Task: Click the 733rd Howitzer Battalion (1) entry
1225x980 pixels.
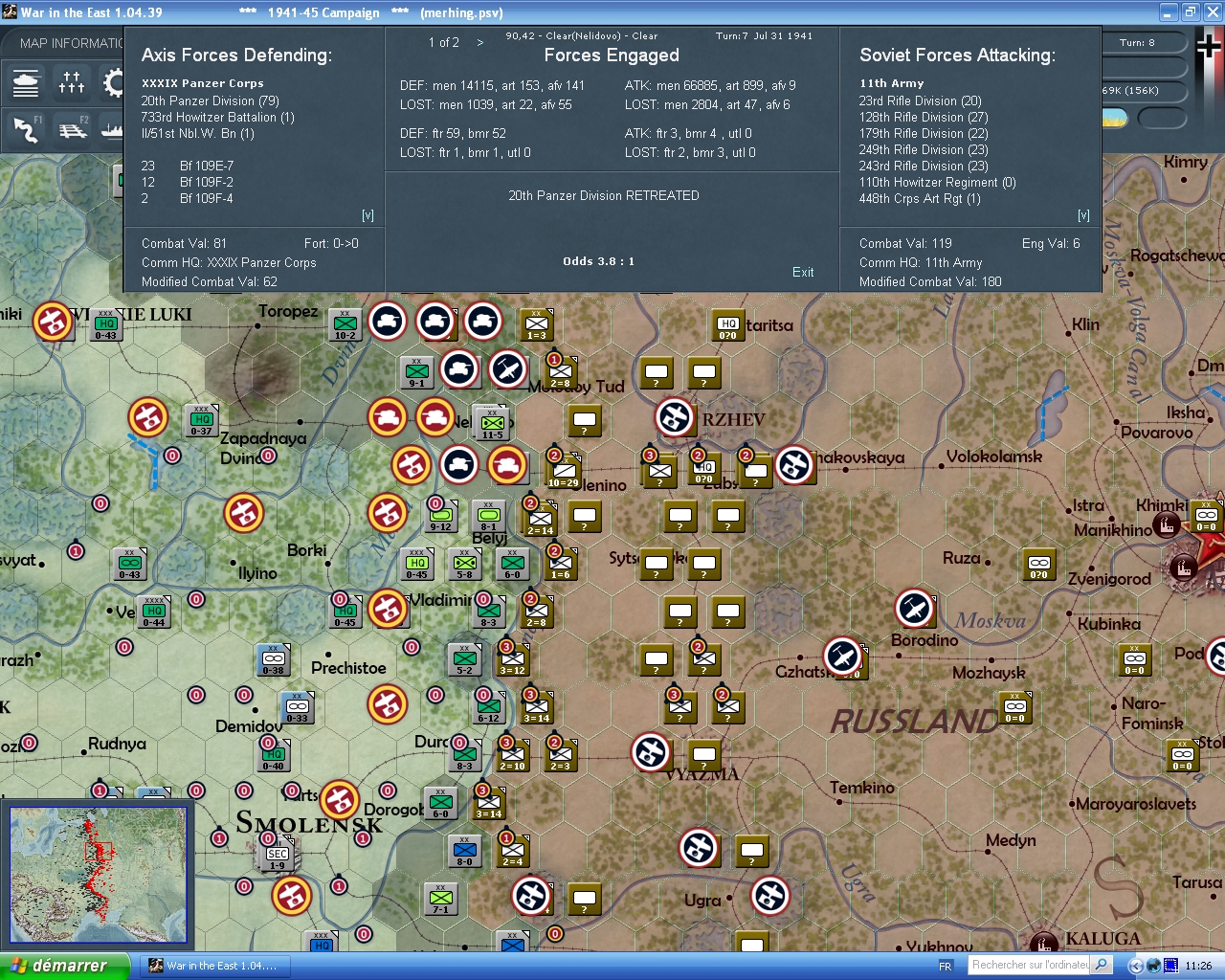Action: click(x=218, y=117)
